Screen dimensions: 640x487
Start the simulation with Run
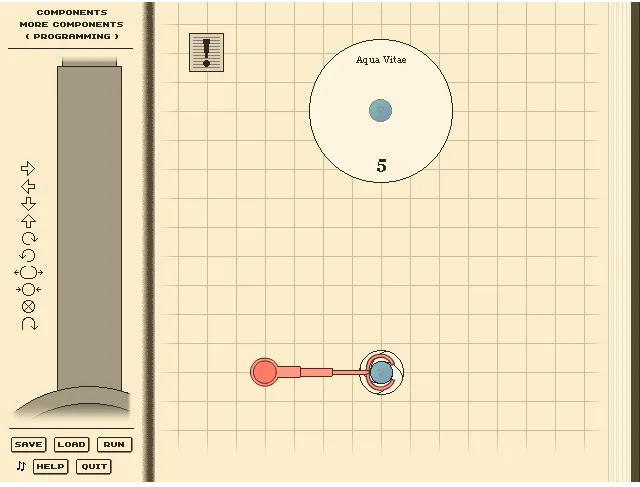click(114, 444)
